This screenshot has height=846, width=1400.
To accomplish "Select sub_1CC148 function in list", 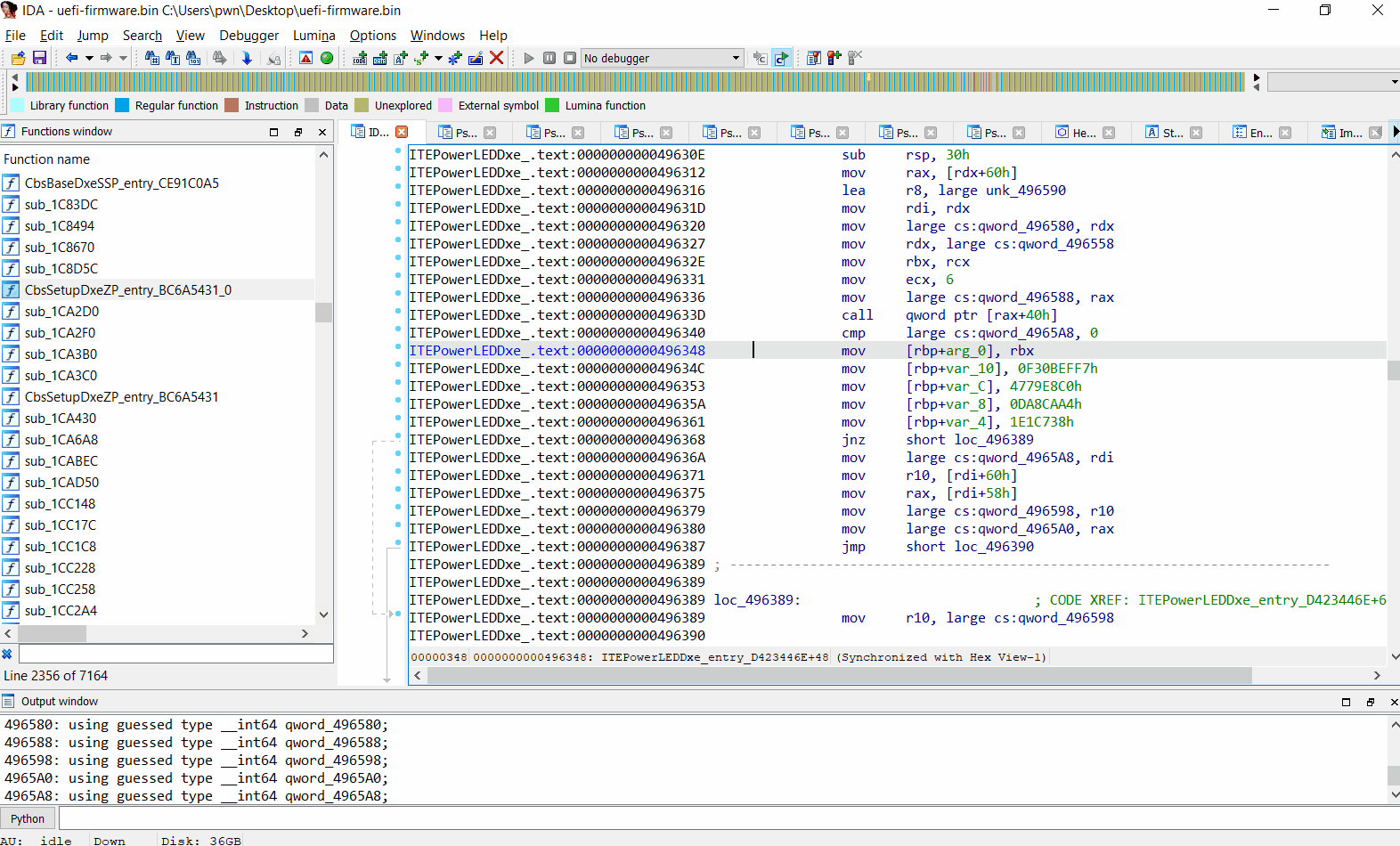I will (60, 504).
